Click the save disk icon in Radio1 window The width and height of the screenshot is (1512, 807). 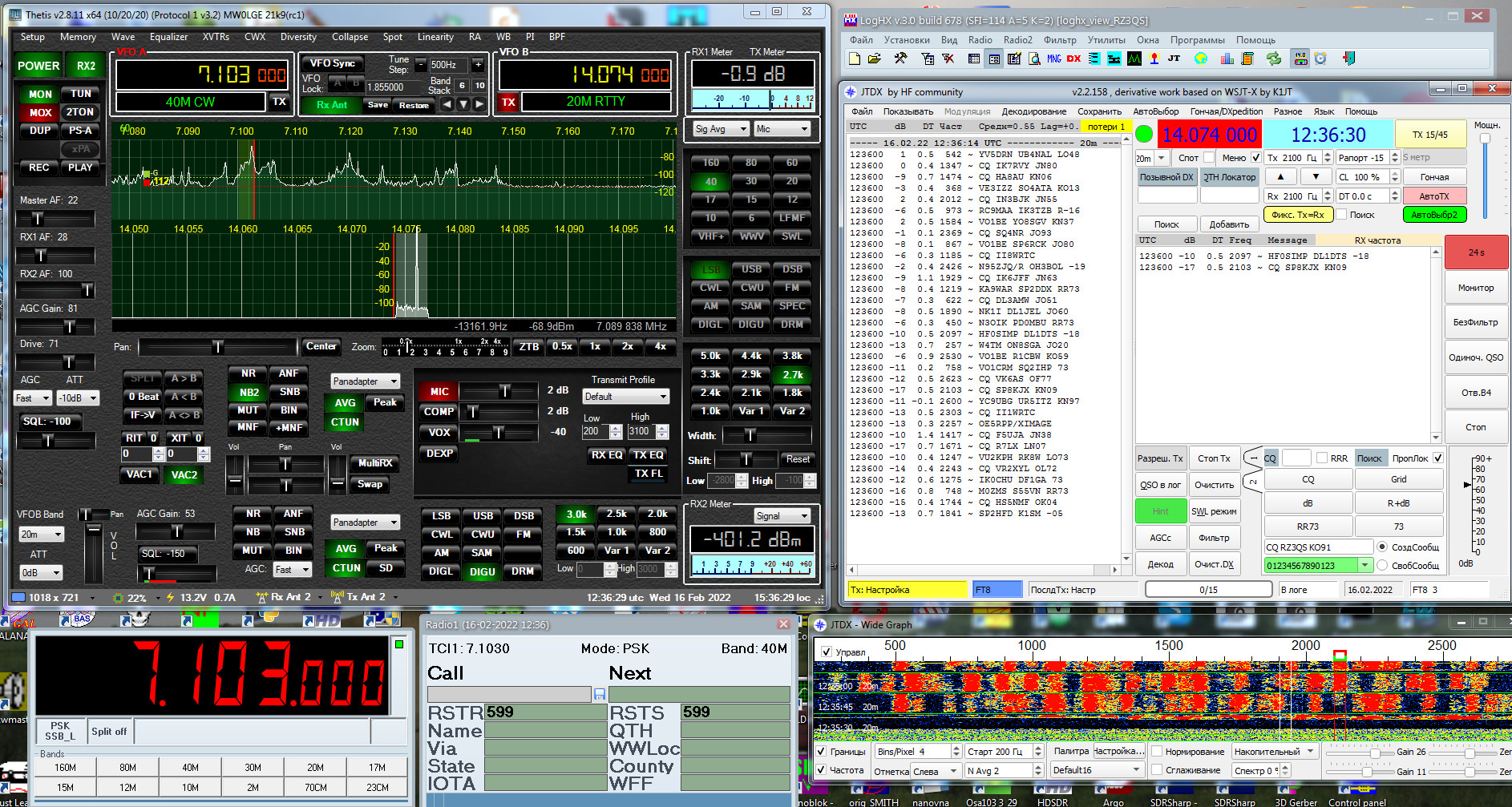[600, 694]
